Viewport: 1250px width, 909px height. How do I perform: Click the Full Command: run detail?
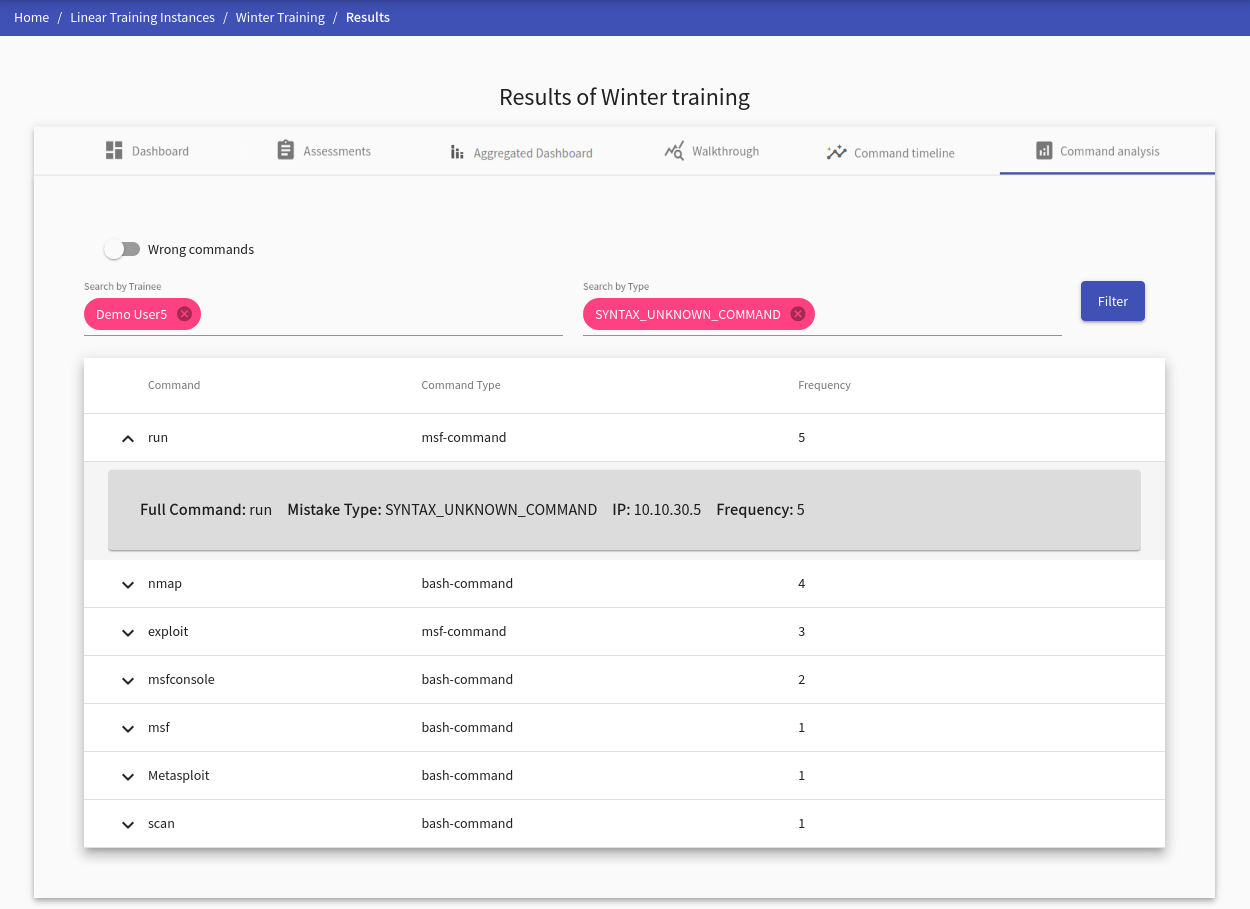pos(206,509)
